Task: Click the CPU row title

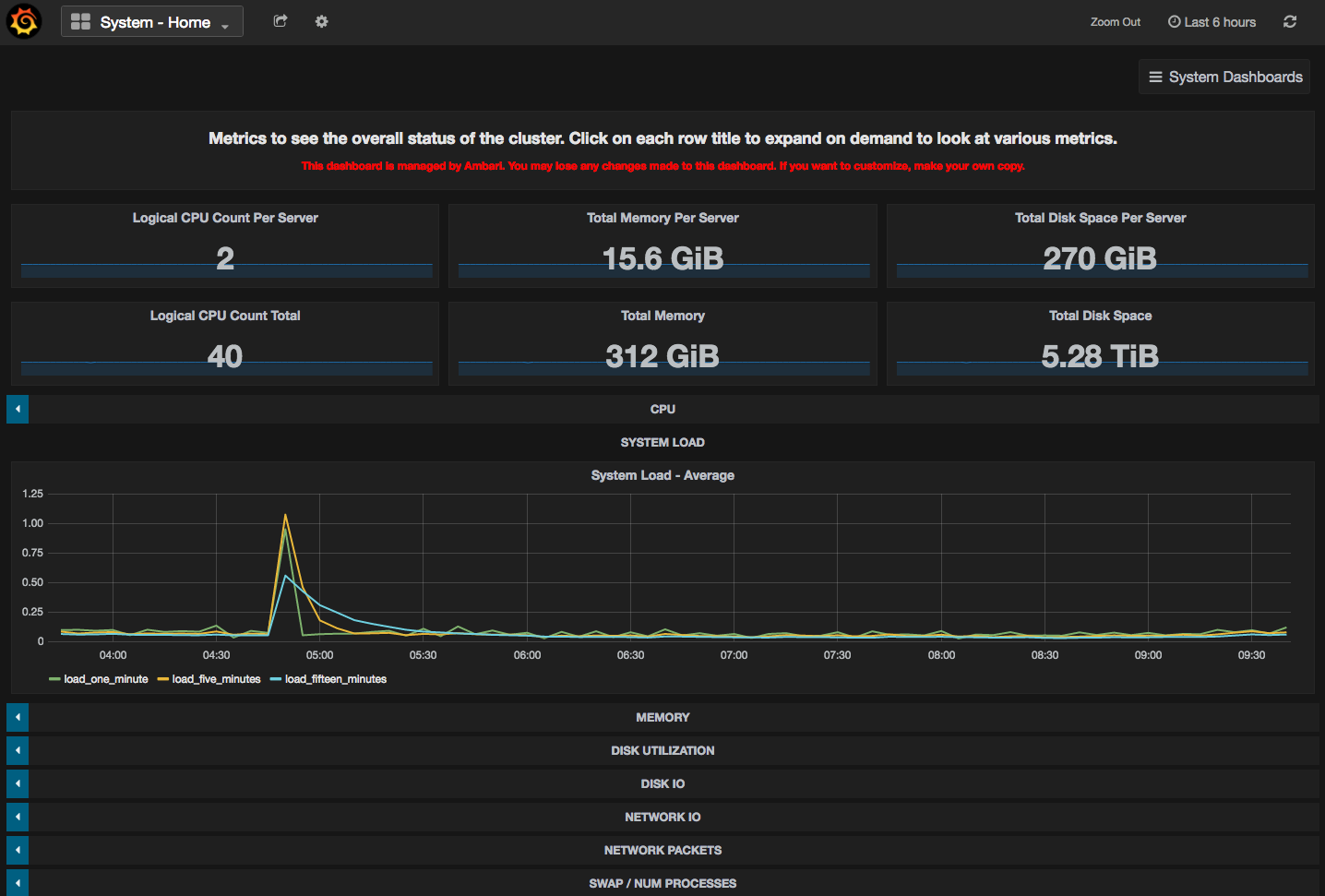Action: [x=662, y=409]
